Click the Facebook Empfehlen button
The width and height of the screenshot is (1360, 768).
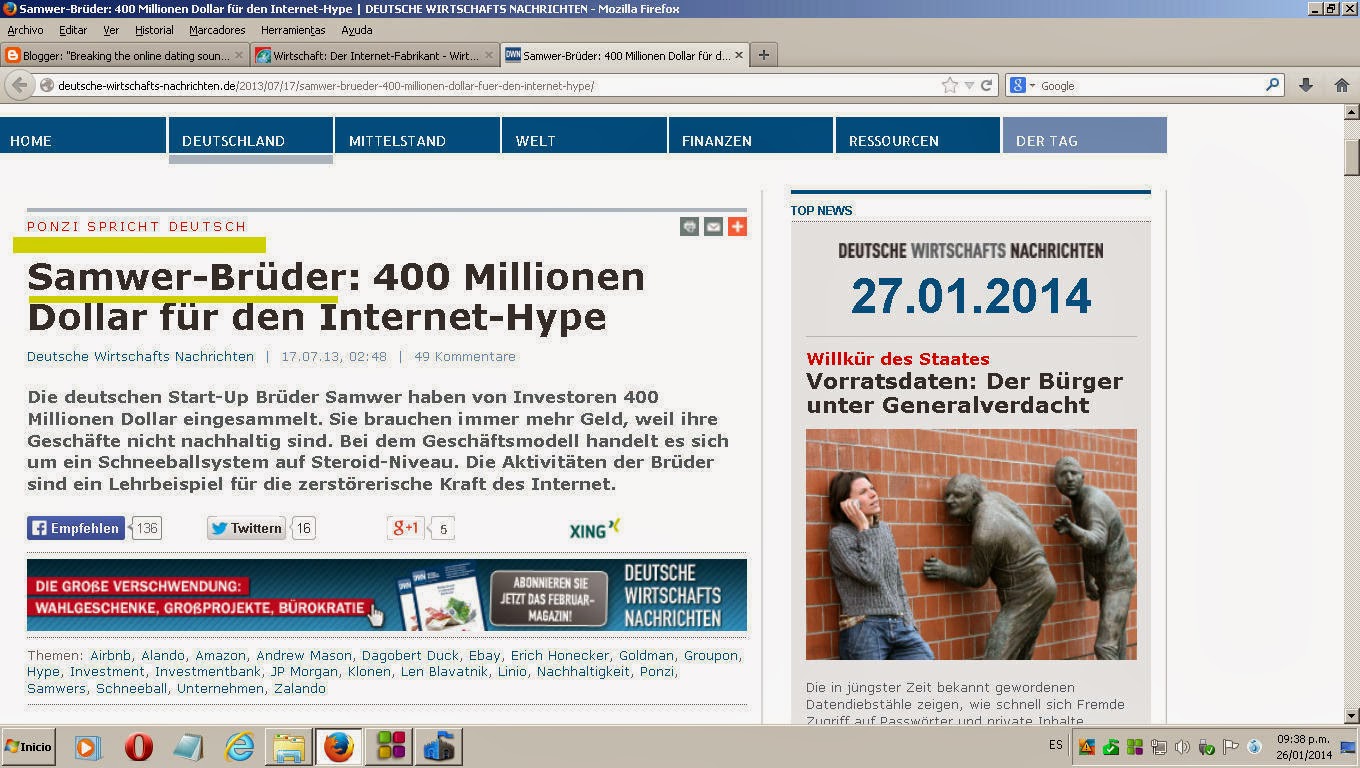tap(76, 528)
